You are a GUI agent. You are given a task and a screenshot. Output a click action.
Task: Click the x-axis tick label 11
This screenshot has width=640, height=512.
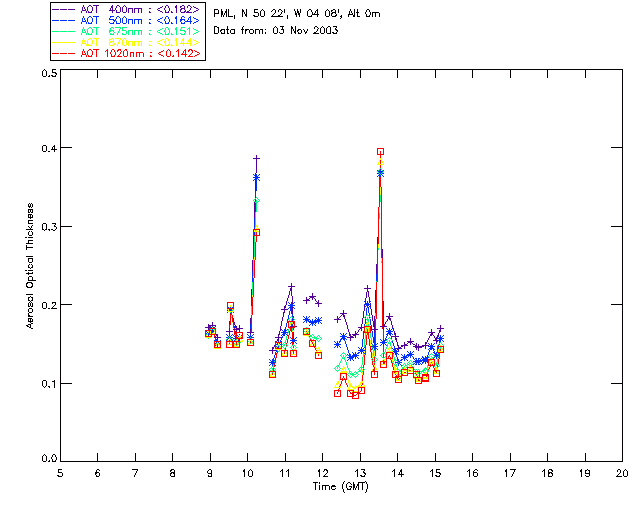285,473
